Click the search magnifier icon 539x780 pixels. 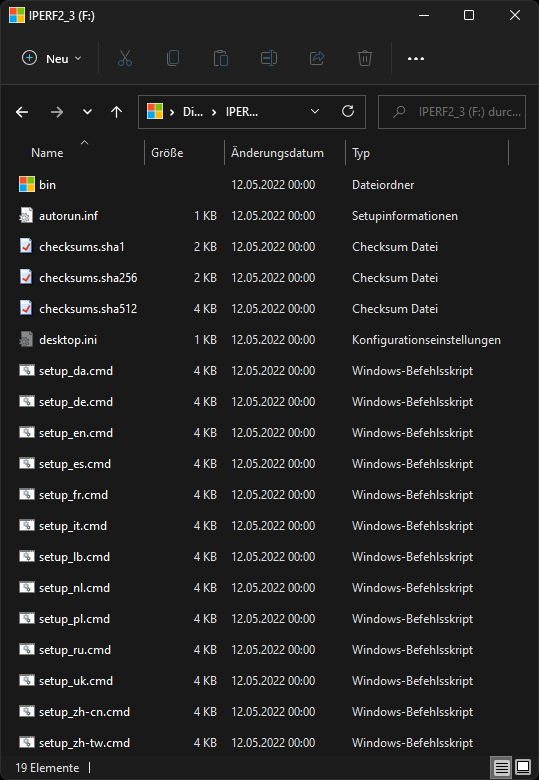[x=399, y=112]
